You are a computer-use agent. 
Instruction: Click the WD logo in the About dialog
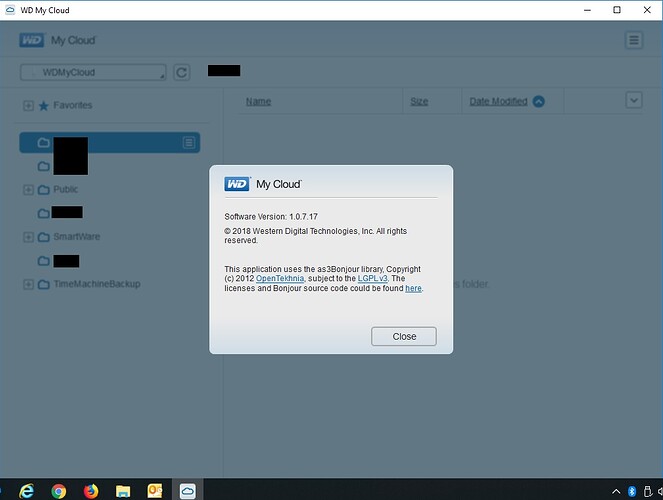(x=237, y=184)
